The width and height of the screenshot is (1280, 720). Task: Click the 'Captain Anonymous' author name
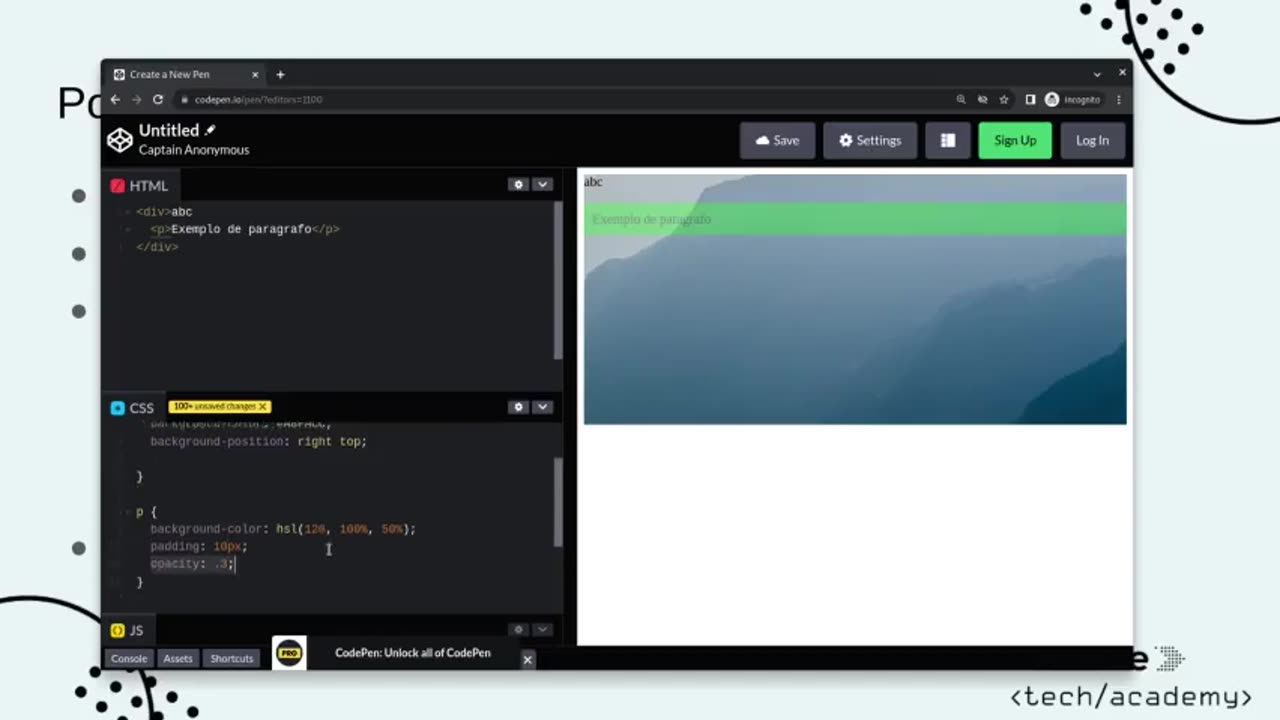pyautogui.click(x=194, y=150)
